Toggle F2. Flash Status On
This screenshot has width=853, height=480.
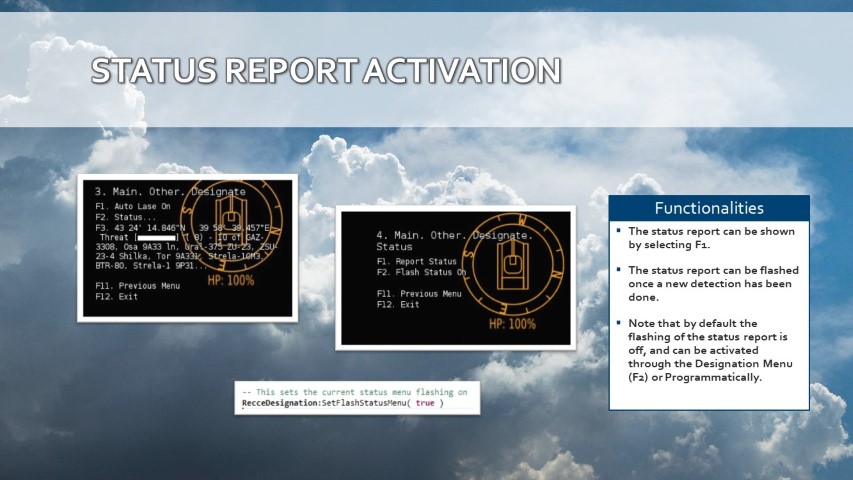pos(421,272)
